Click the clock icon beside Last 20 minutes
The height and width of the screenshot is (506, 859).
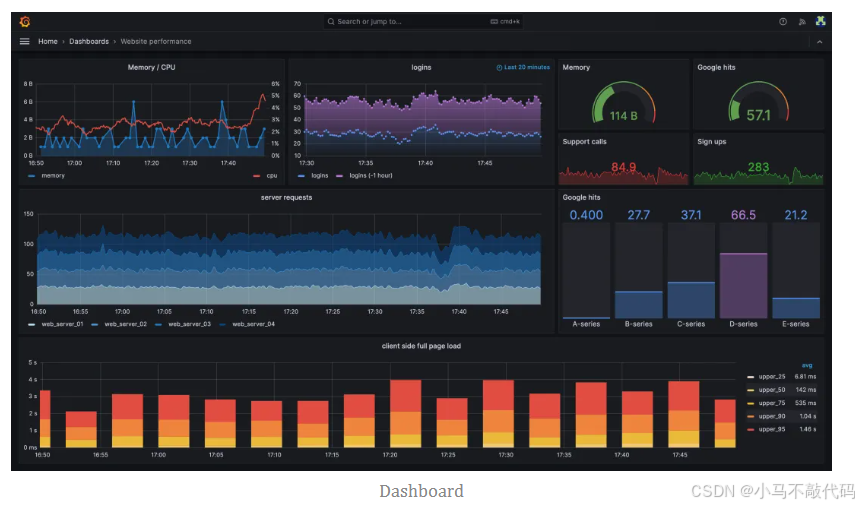[499, 67]
